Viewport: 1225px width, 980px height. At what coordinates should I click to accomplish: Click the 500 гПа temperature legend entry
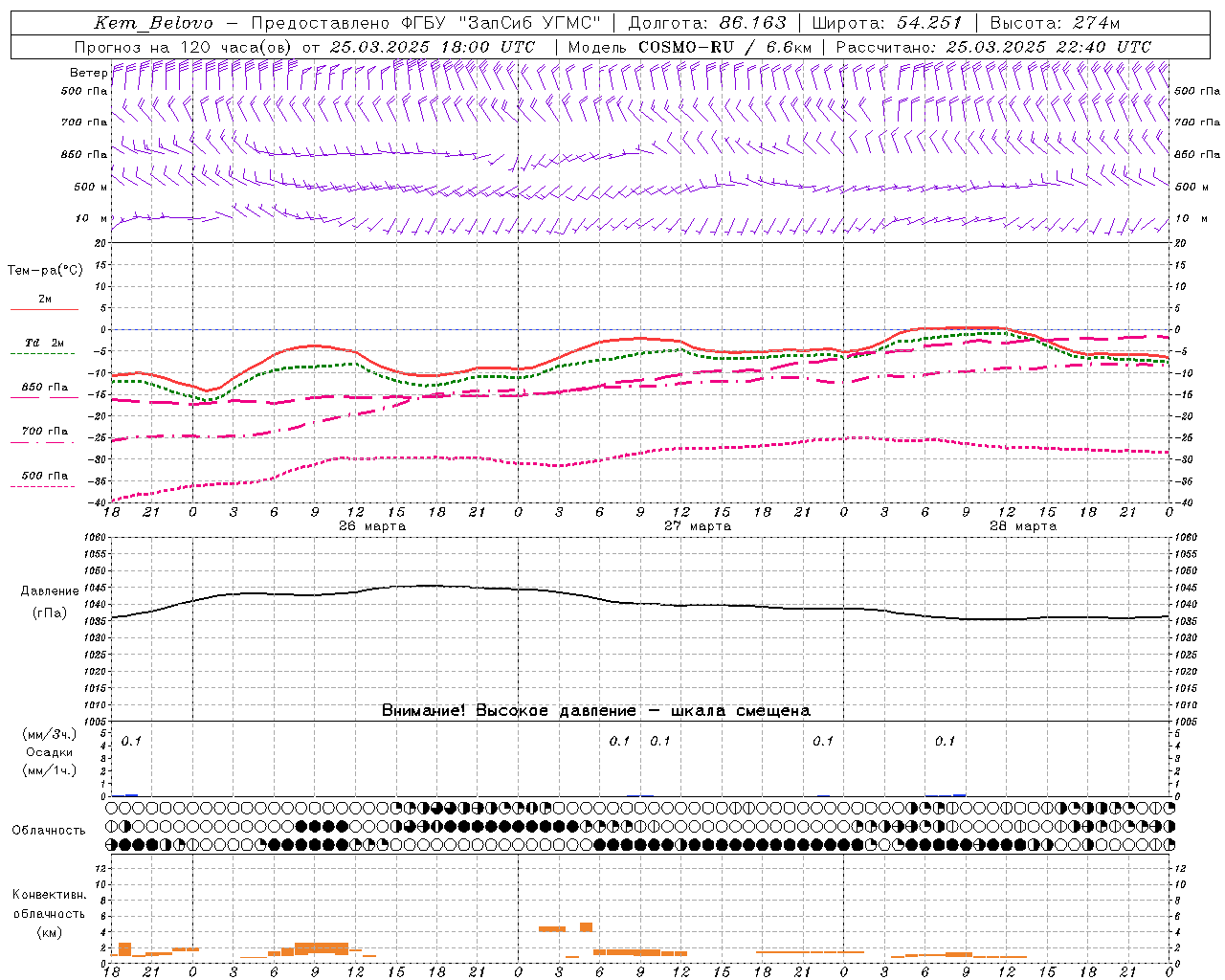pyautogui.click(x=44, y=476)
